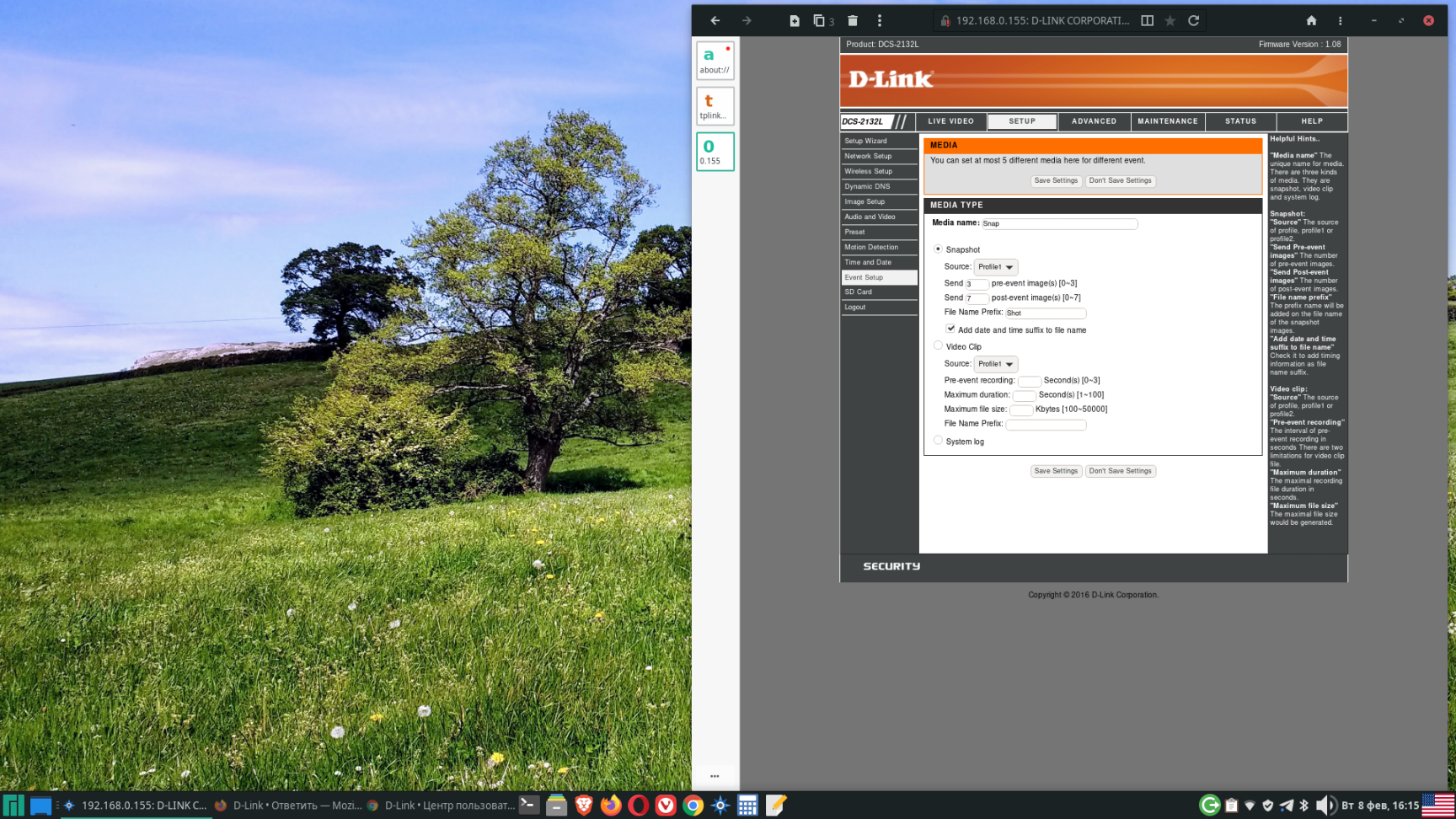Open the STATUS tab
Screen dimensions: 1456x819
pos(1240,121)
